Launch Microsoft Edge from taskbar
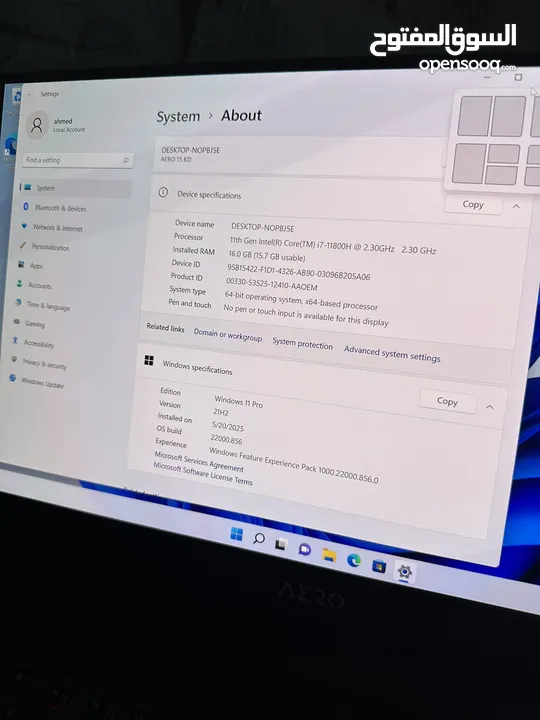Viewport: 540px width, 720px height. [x=354, y=560]
